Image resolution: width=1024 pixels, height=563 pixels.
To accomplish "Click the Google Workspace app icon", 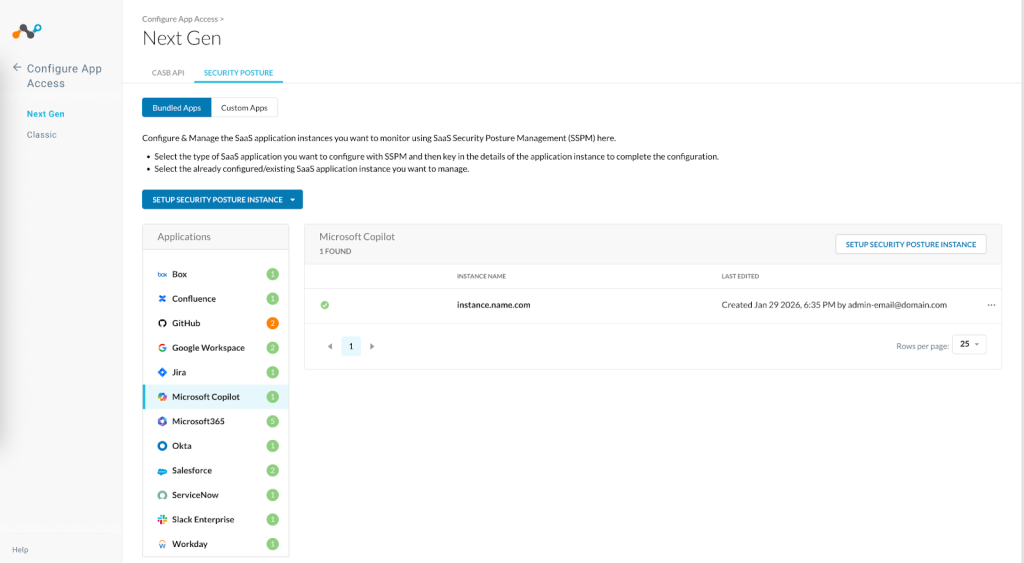I will click(x=162, y=347).
